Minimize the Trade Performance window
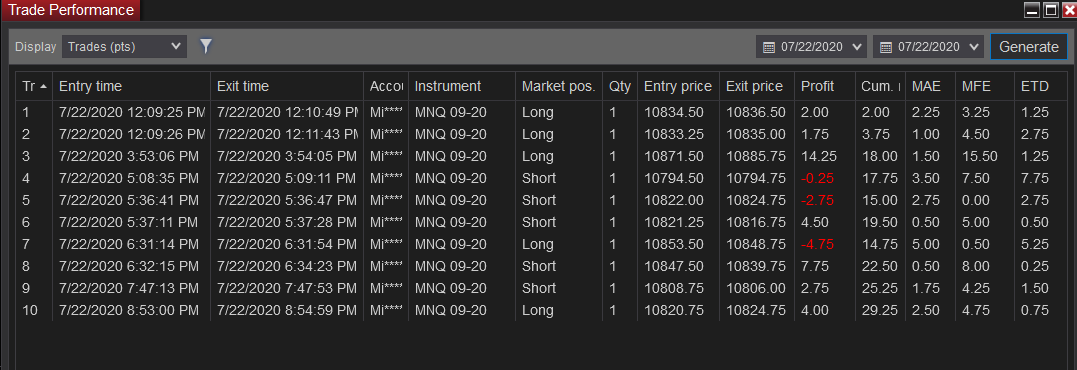Viewport: 1077px width, 370px height. (x=1032, y=10)
